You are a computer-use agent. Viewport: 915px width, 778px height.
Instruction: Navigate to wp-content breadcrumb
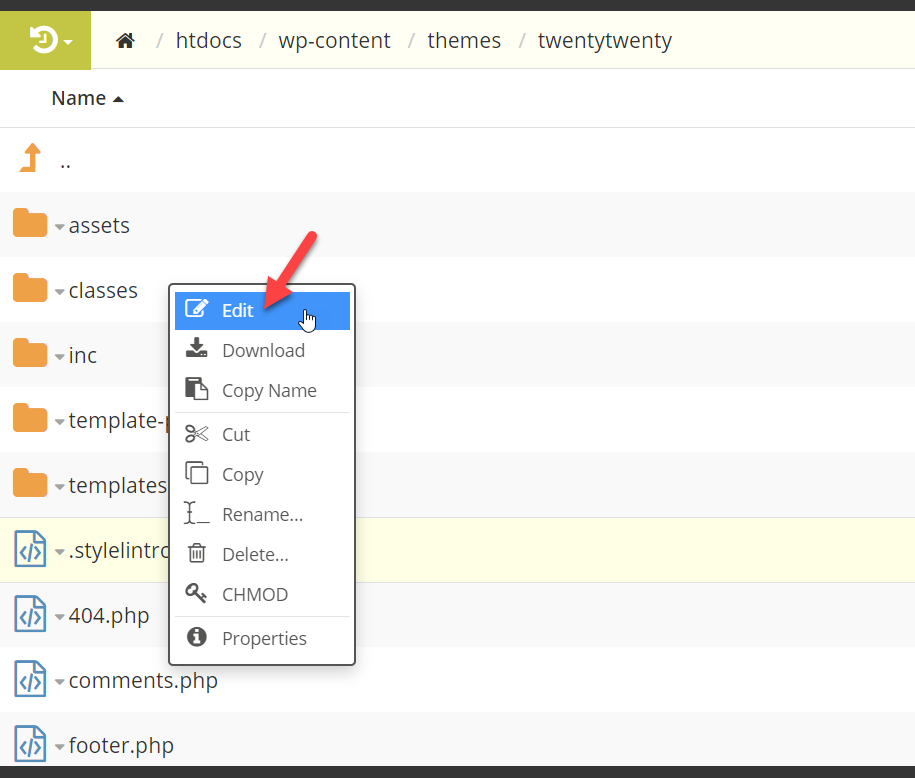(334, 41)
